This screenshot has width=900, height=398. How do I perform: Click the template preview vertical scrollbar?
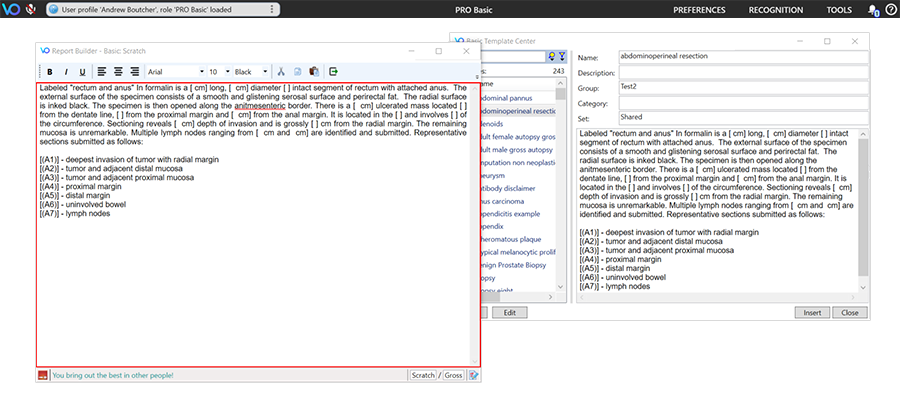[864, 210]
